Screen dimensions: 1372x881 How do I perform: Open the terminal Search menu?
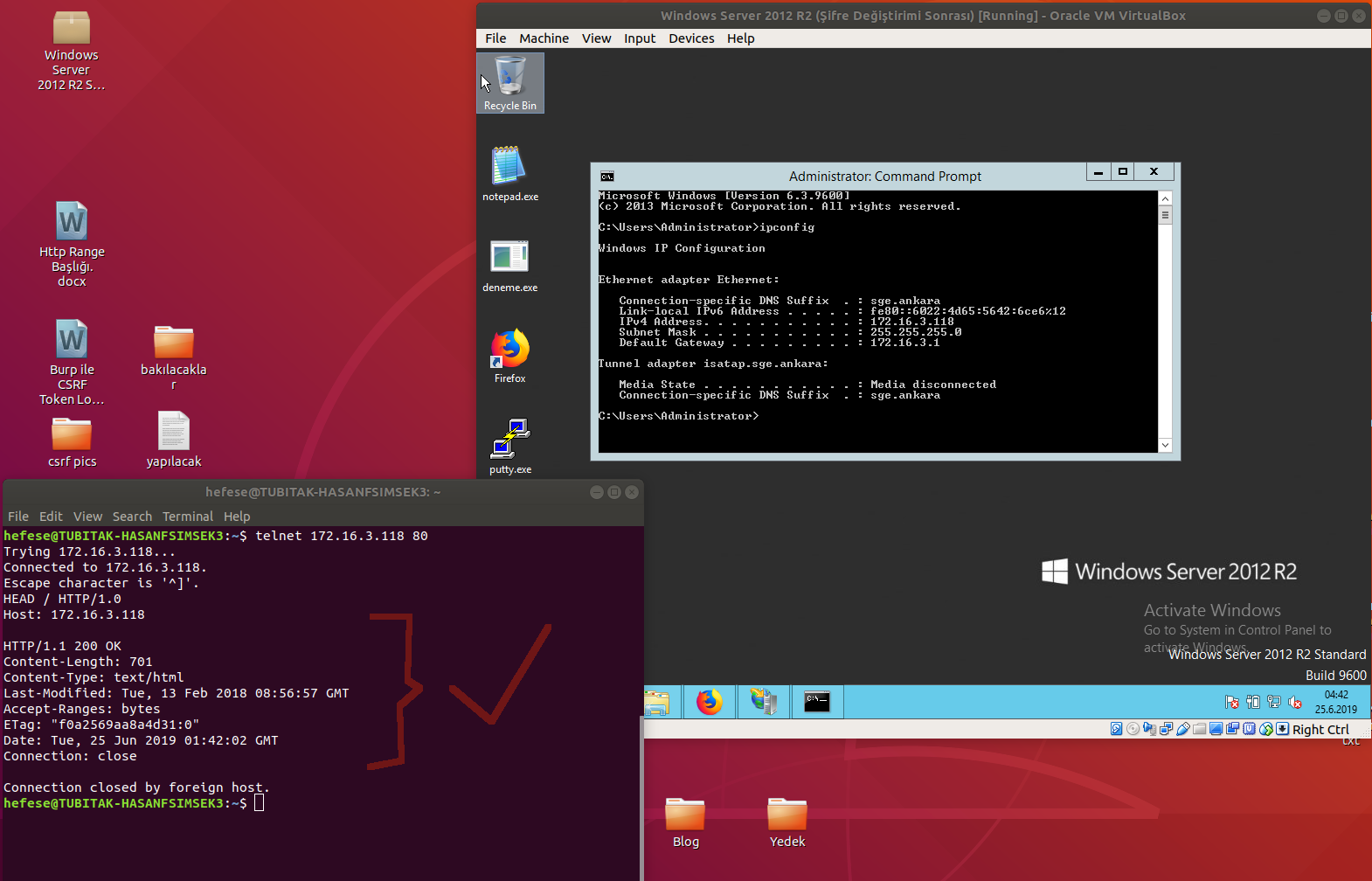(x=132, y=517)
